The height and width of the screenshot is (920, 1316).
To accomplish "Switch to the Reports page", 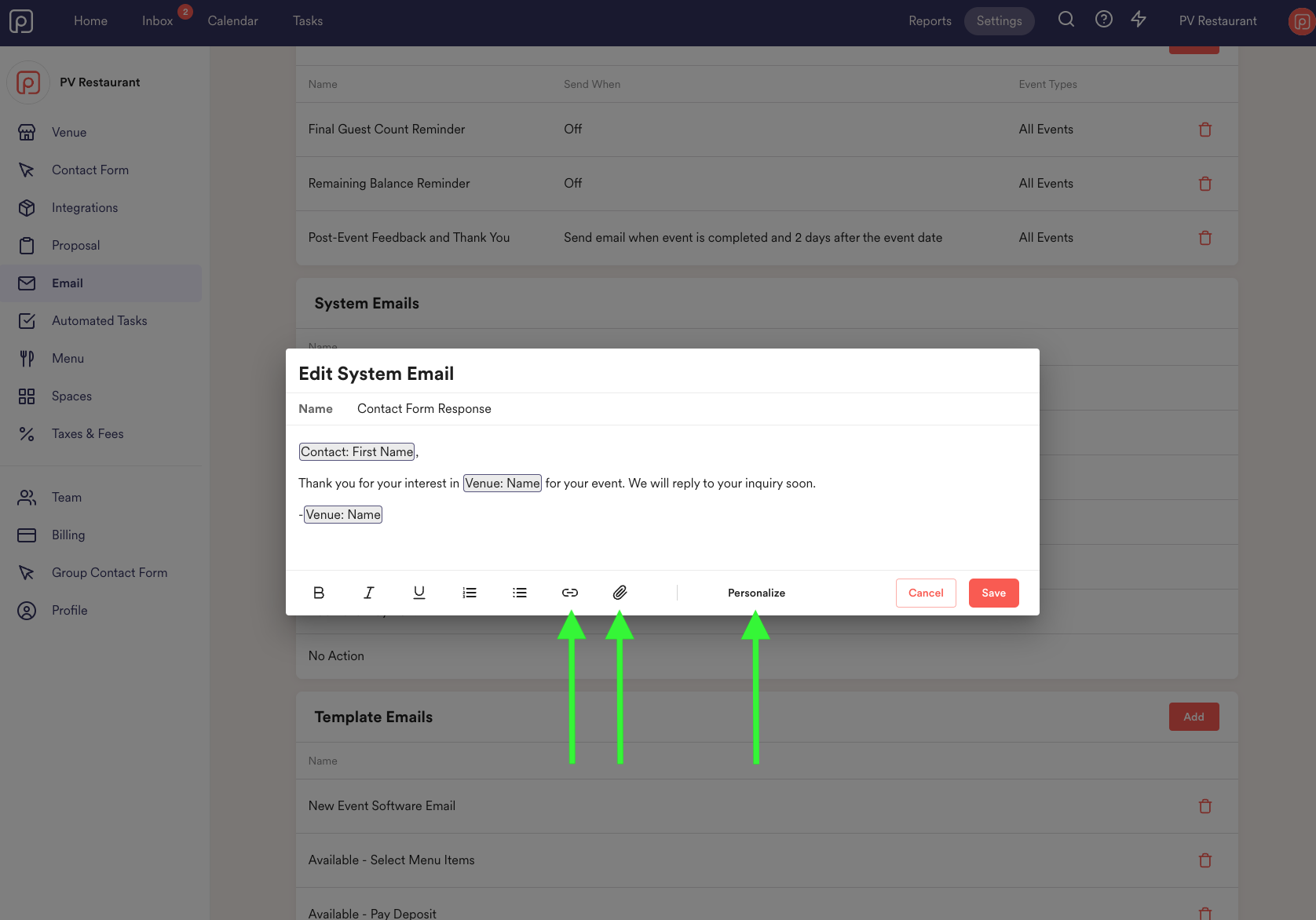I will point(930,20).
